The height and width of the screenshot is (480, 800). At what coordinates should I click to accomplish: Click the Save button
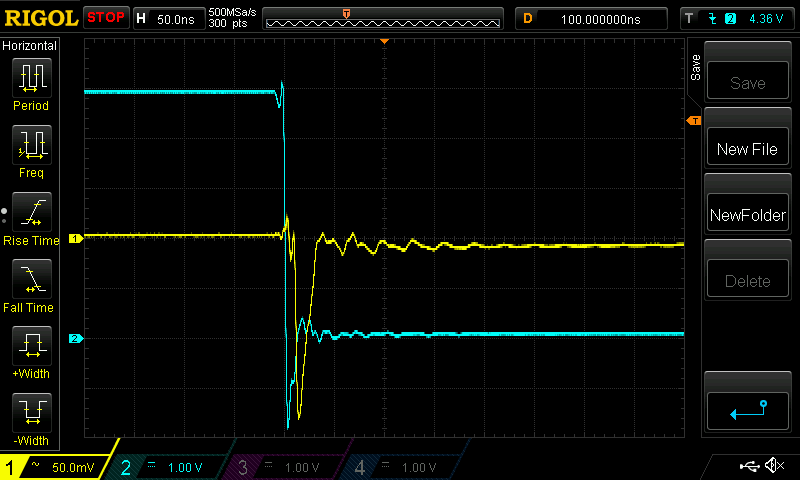pyautogui.click(x=748, y=80)
